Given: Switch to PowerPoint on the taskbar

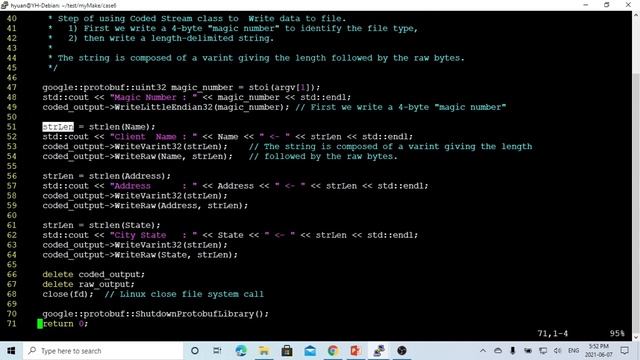Looking at the screenshot, I should tap(356, 351).
